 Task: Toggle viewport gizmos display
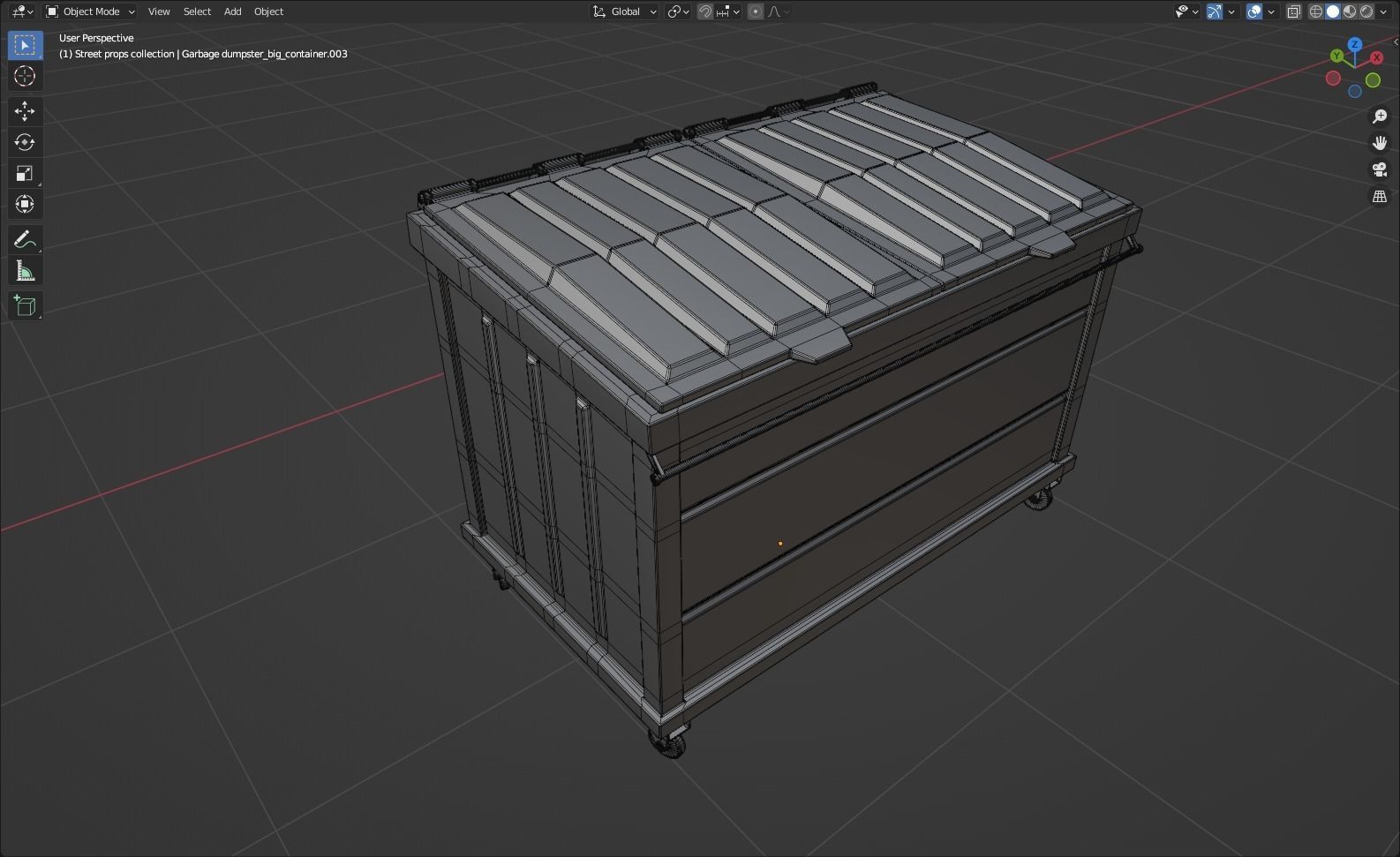pyautogui.click(x=1216, y=11)
